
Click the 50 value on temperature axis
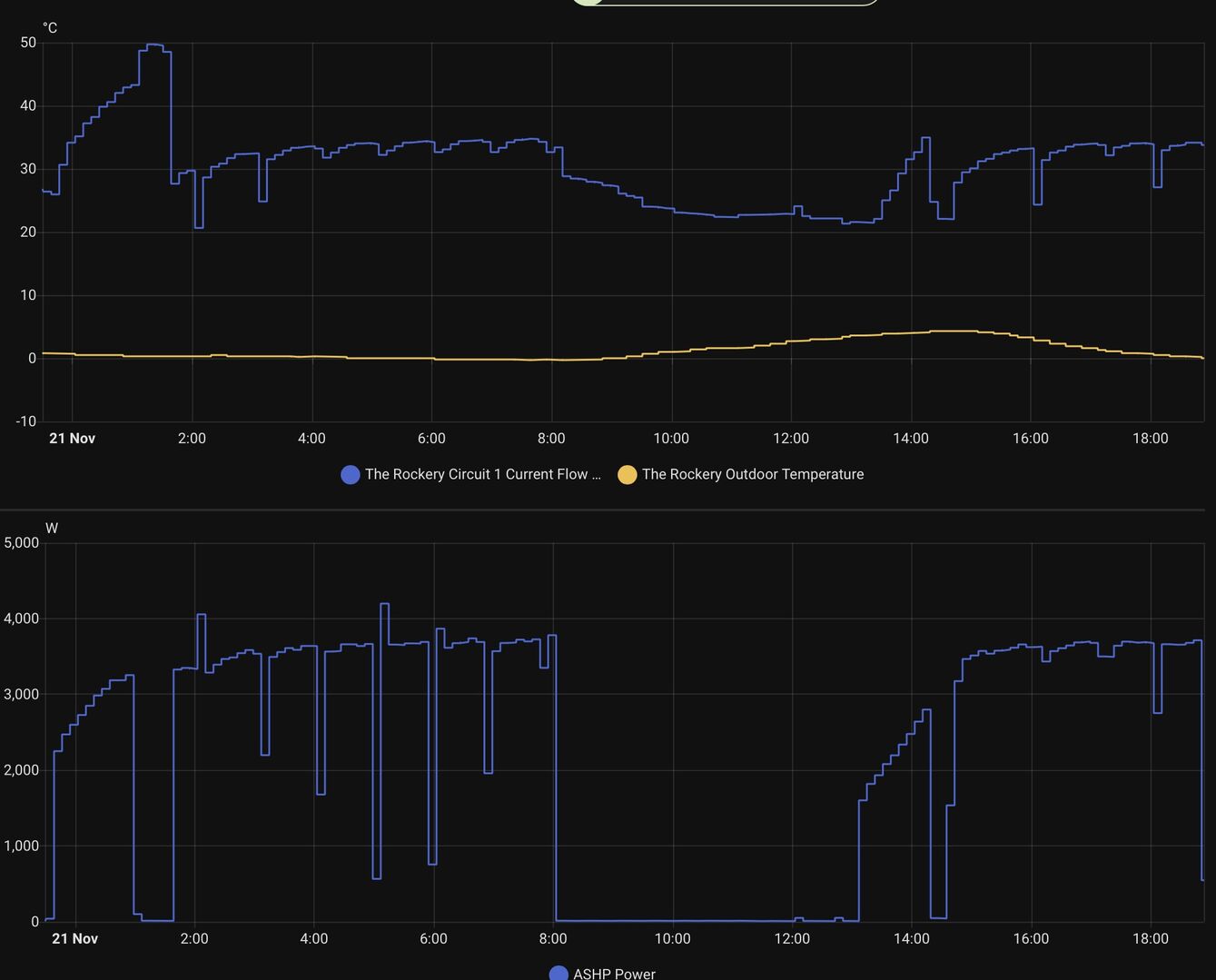point(27,43)
